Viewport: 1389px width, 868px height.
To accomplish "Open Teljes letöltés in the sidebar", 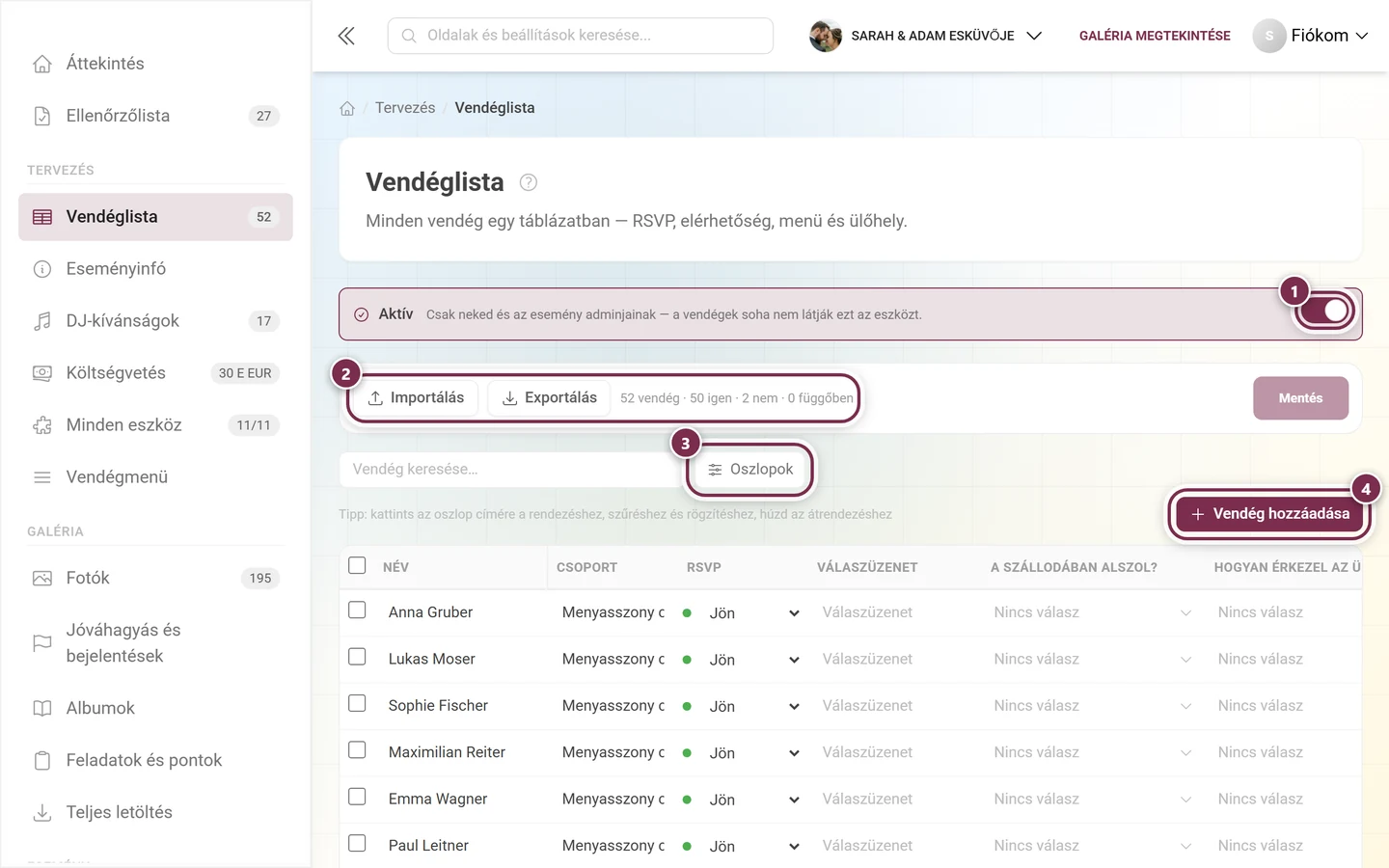I will click(155, 813).
